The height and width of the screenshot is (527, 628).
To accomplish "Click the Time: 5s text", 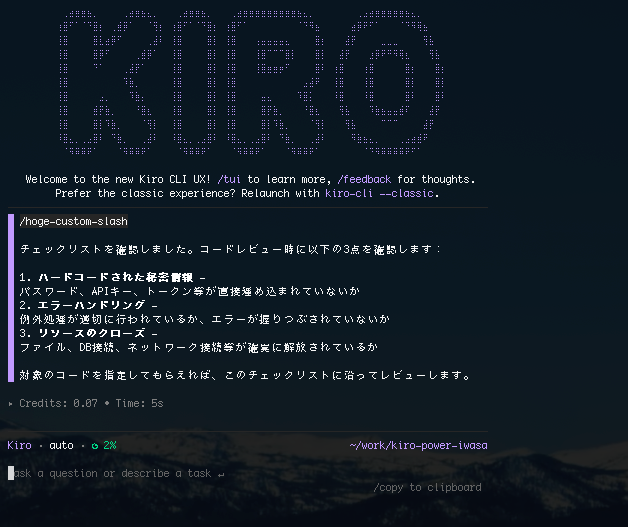I will [139, 403].
